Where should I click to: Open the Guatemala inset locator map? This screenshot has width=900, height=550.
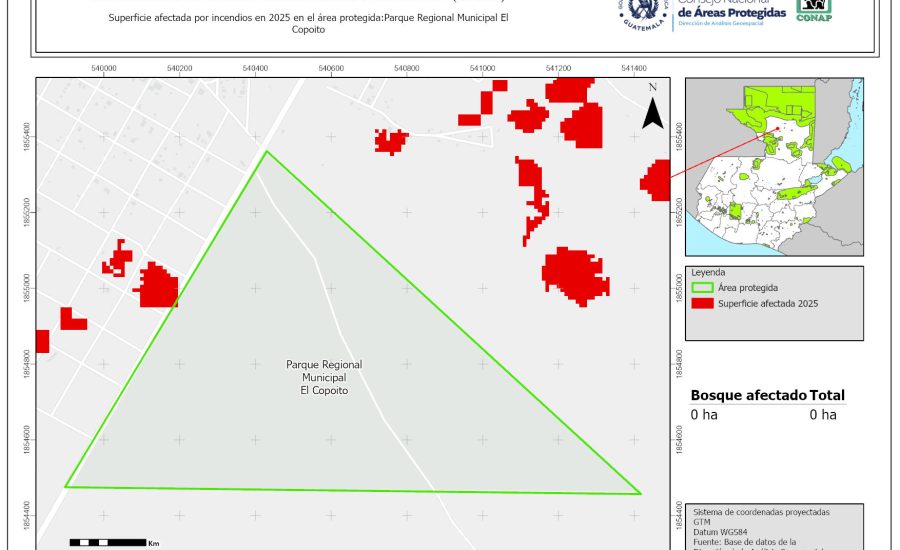[x=774, y=167]
